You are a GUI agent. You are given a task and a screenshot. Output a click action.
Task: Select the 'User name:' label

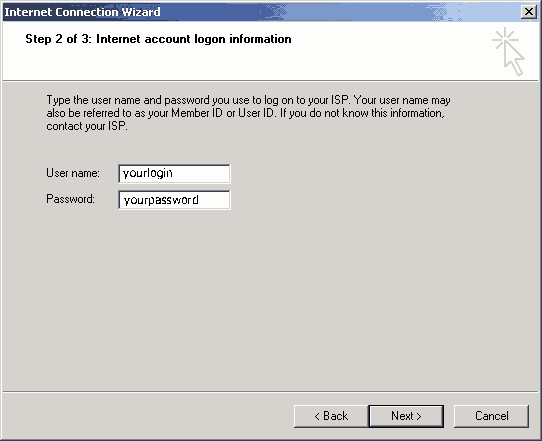pyautogui.click(x=73, y=173)
